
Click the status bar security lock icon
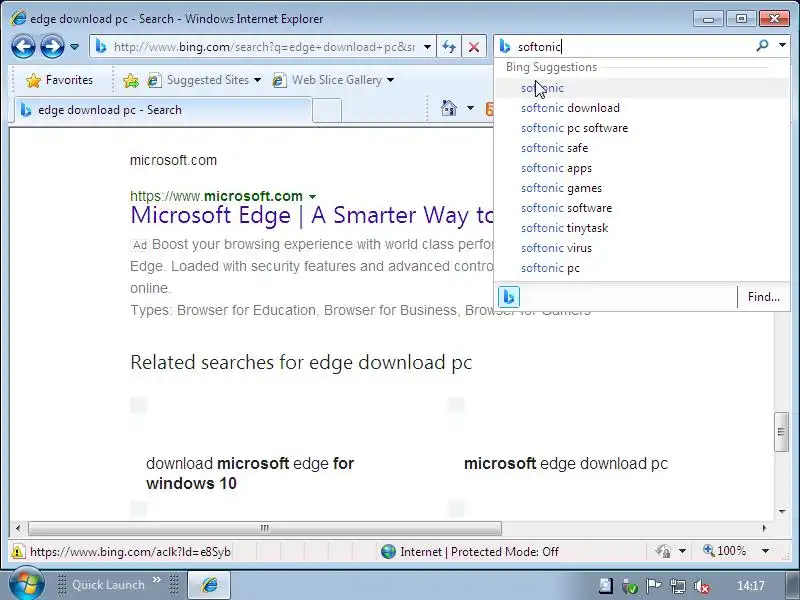pos(663,552)
